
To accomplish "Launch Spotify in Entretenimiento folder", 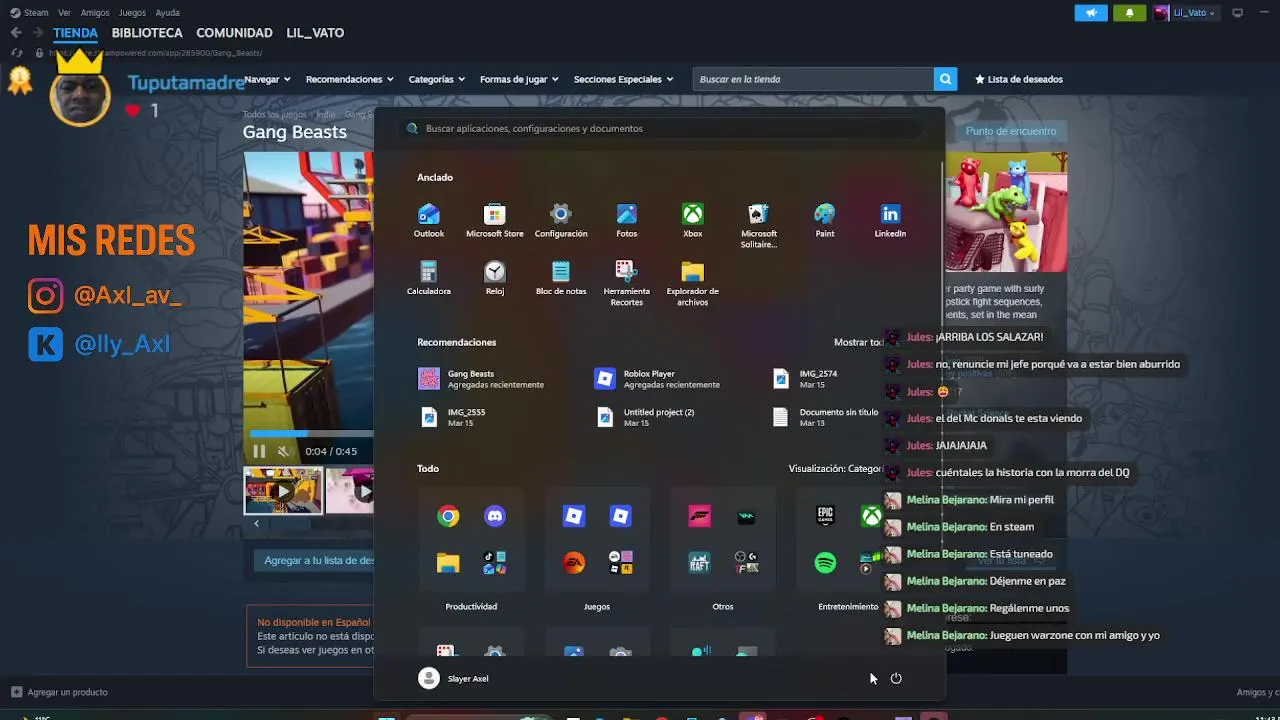I will pos(825,563).
